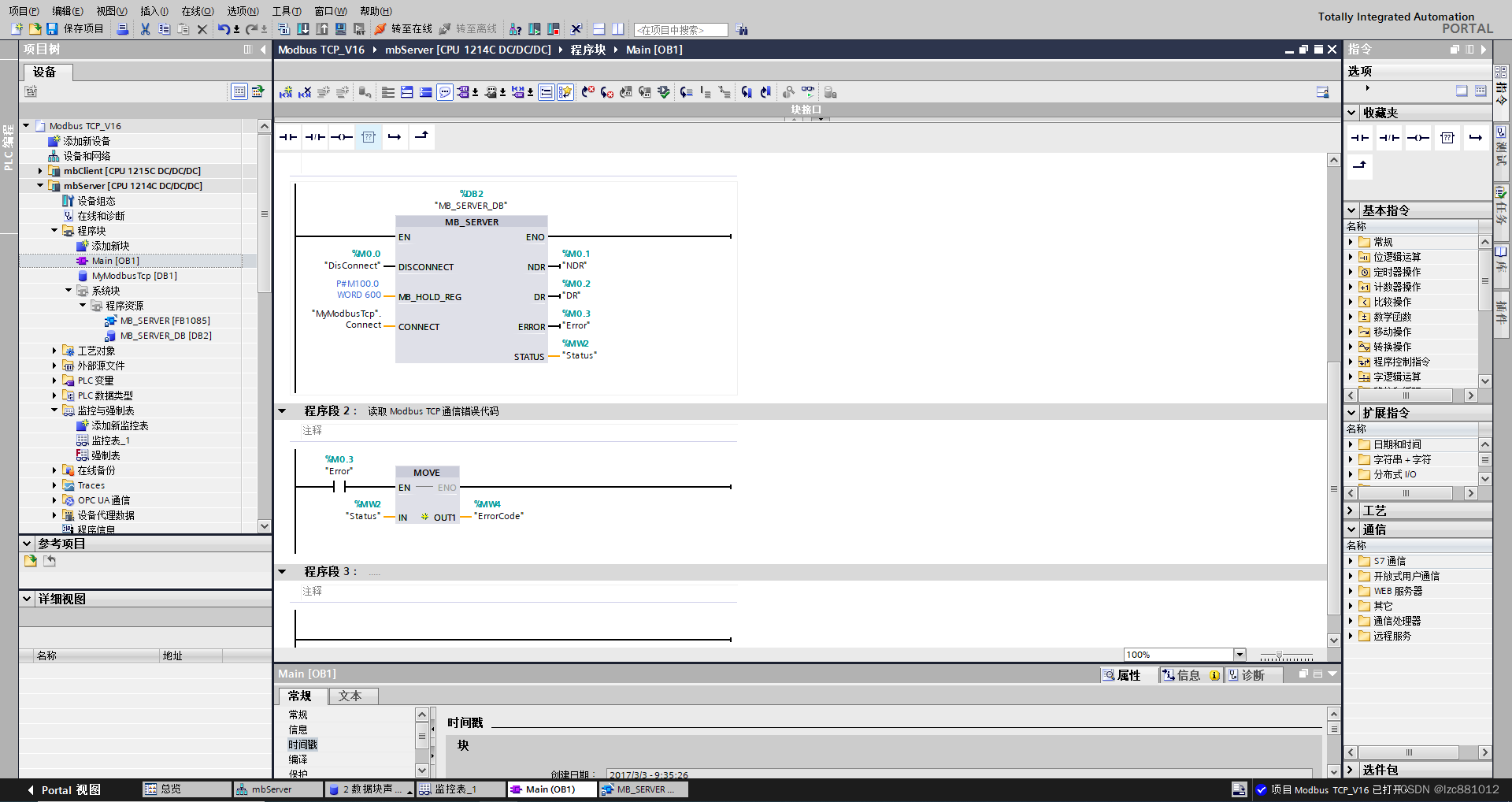The height and width of the screenshot is (802, 1512).
Task: Click the 保存项目 button
Action: tap(75, 29)
